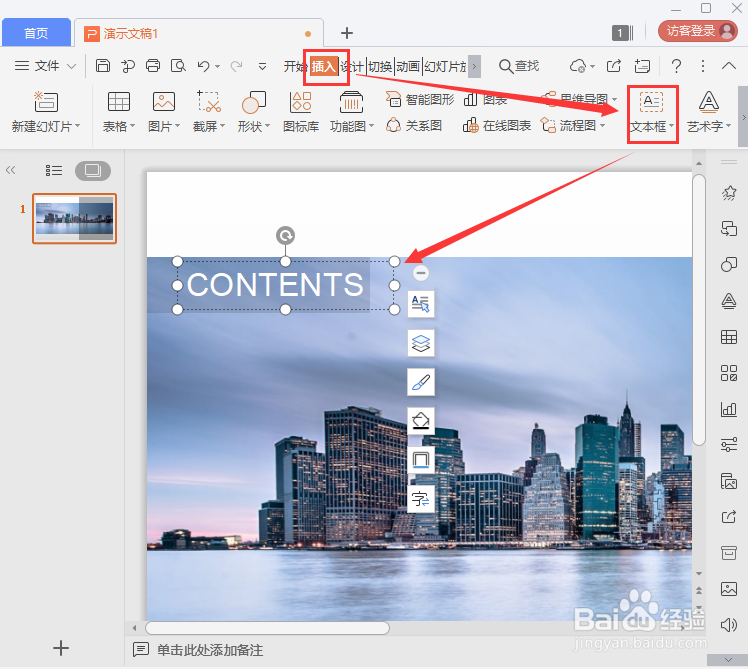This screenshot has height=669, width=748.
Task: Click the settings sliders icon in right sidebar
Action: pos(728,445)
